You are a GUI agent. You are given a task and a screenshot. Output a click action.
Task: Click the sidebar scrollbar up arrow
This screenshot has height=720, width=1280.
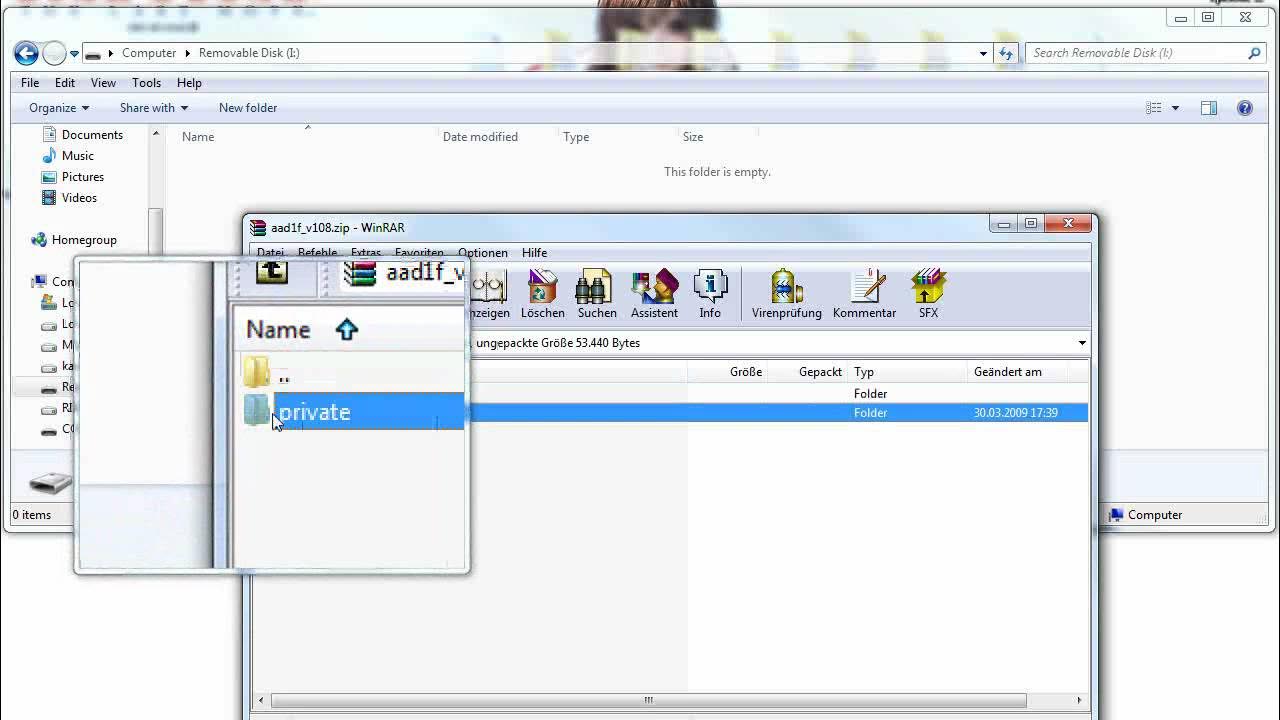(x=155, y=134)
